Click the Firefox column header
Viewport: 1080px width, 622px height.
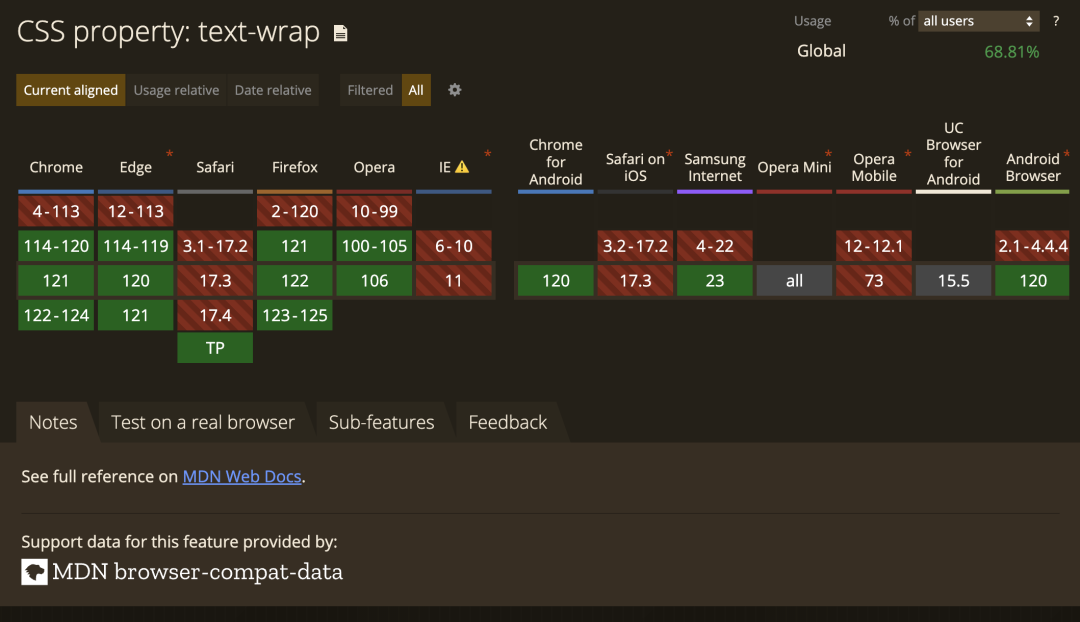pos(295,167)
